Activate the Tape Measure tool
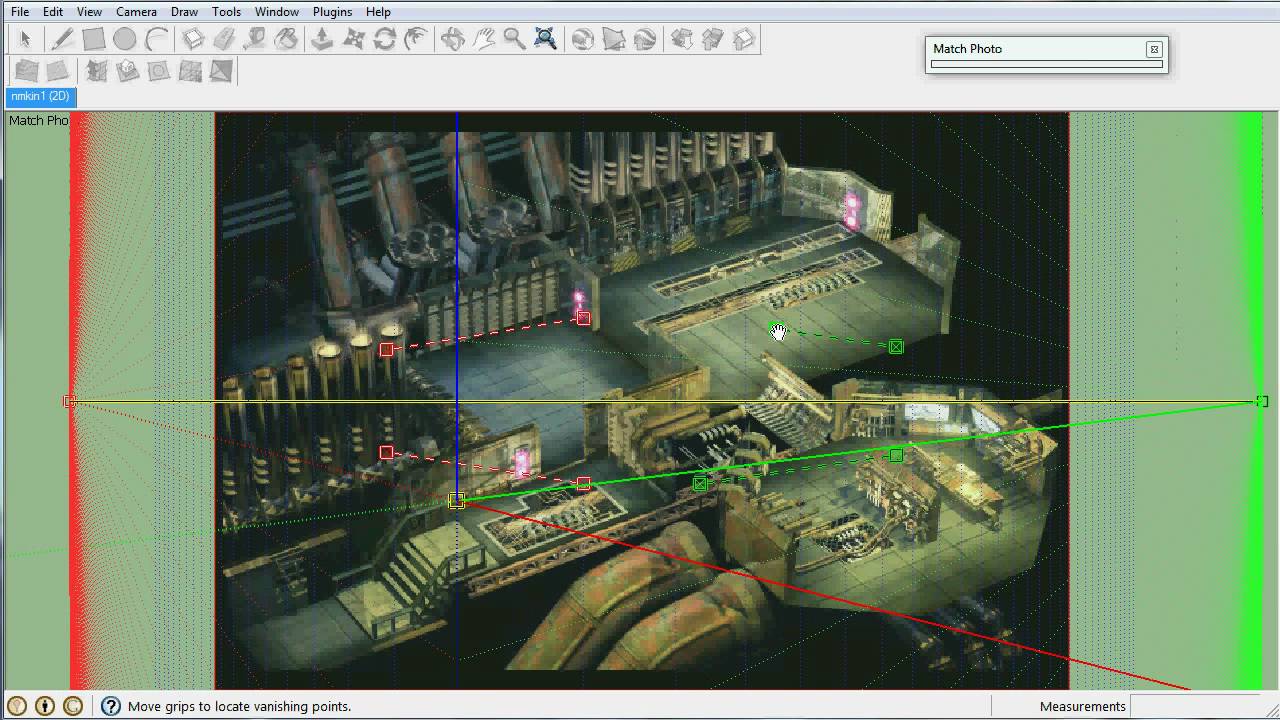The image size is (1280, 720). tap(255, 39)
